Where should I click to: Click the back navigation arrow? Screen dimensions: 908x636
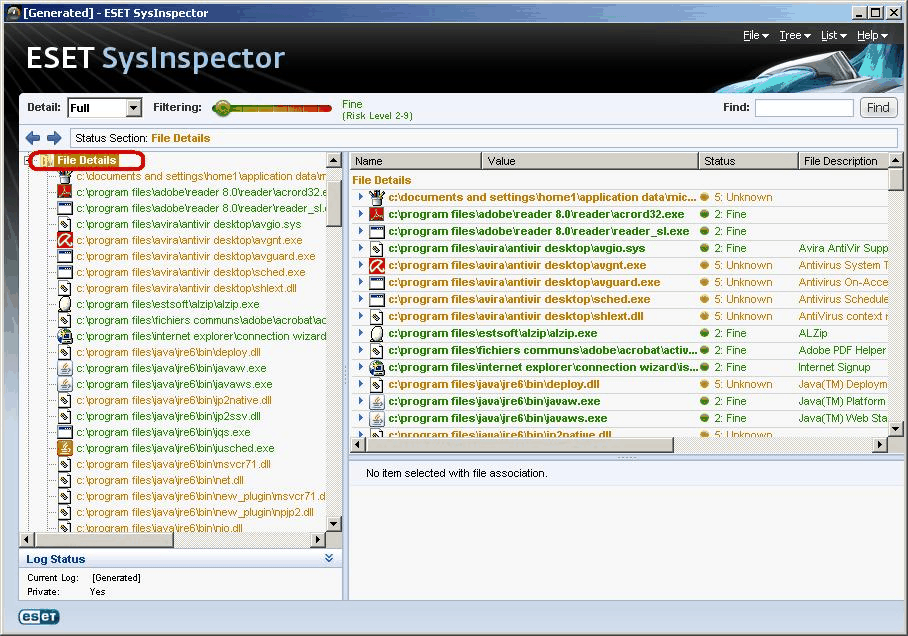33,138
